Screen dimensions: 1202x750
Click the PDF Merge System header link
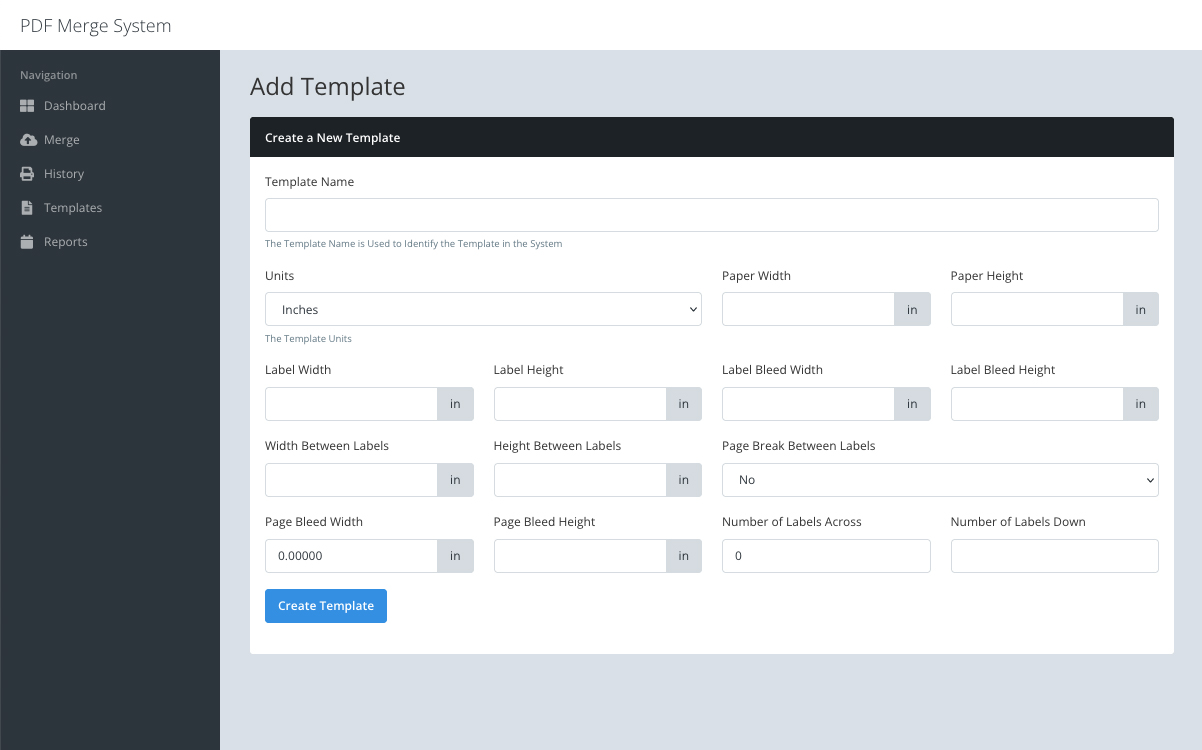click(95, 25)
